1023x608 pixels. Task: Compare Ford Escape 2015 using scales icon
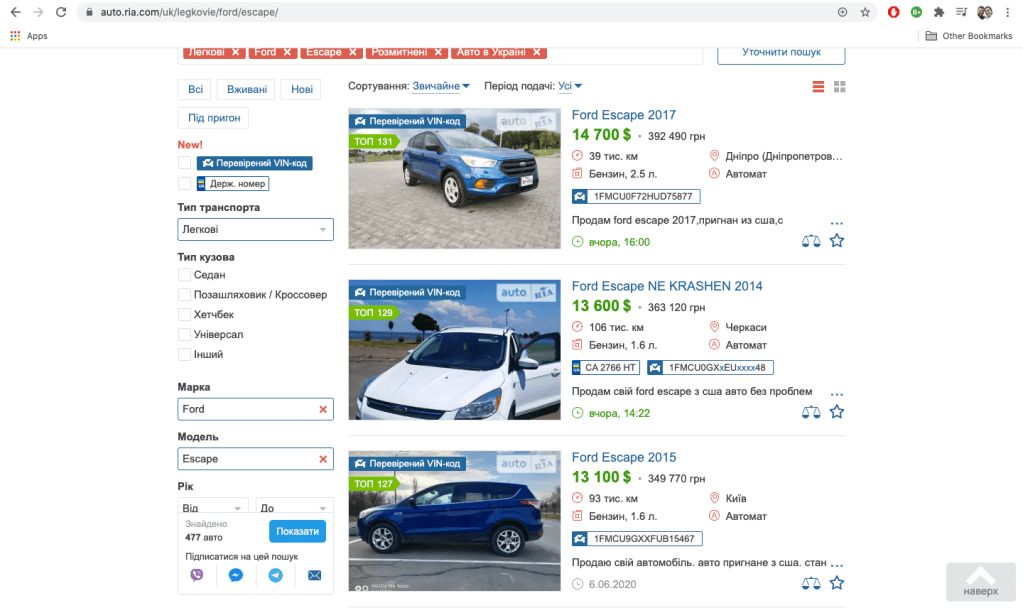811,583
